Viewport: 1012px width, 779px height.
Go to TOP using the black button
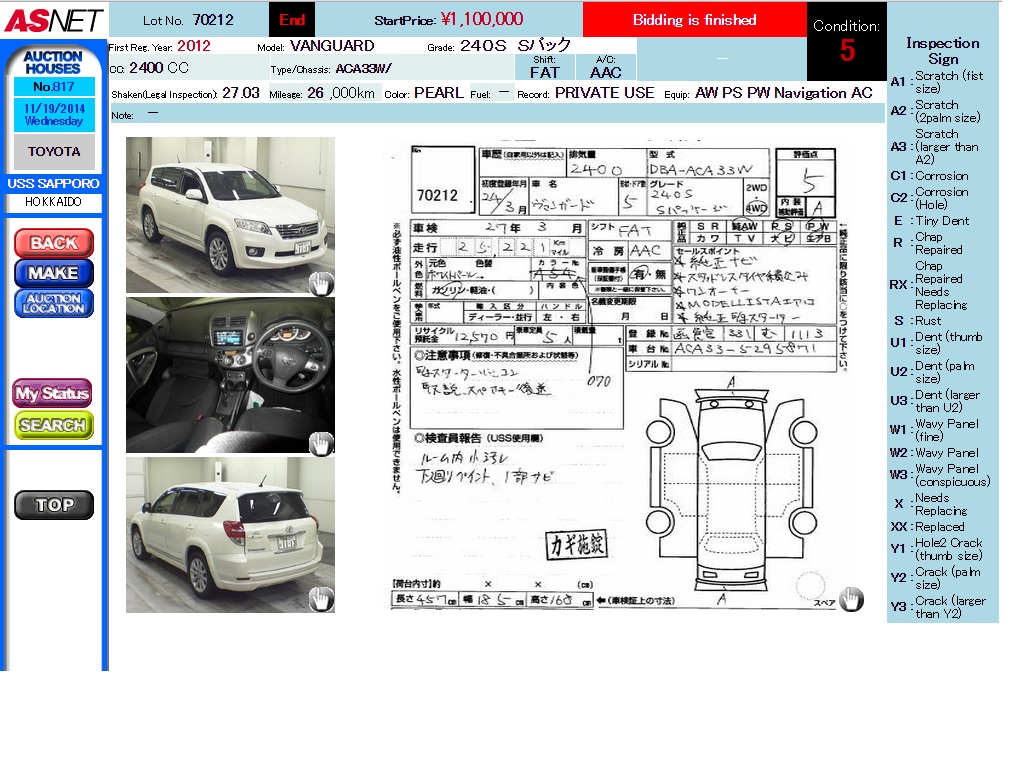[x=54, y=505]
